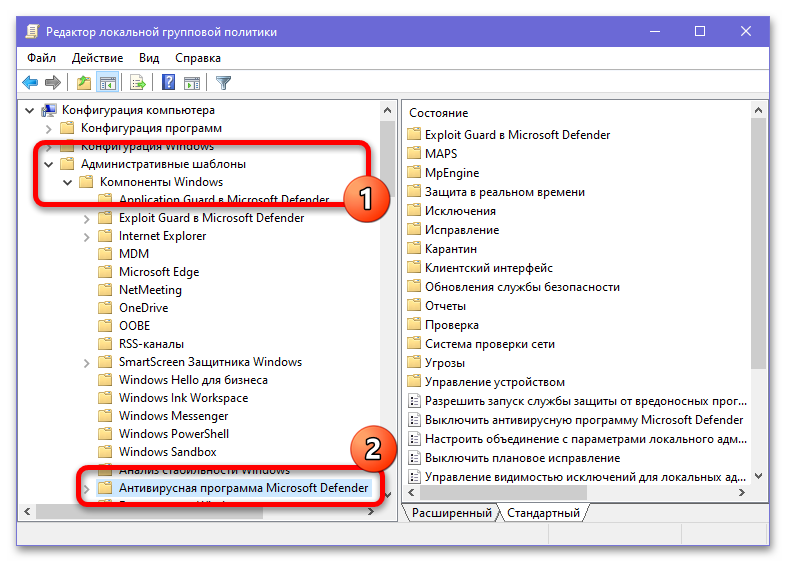Select Windows Ink Workspace tree item
This screenshot has width=786, height=562.
click(183, 398)
